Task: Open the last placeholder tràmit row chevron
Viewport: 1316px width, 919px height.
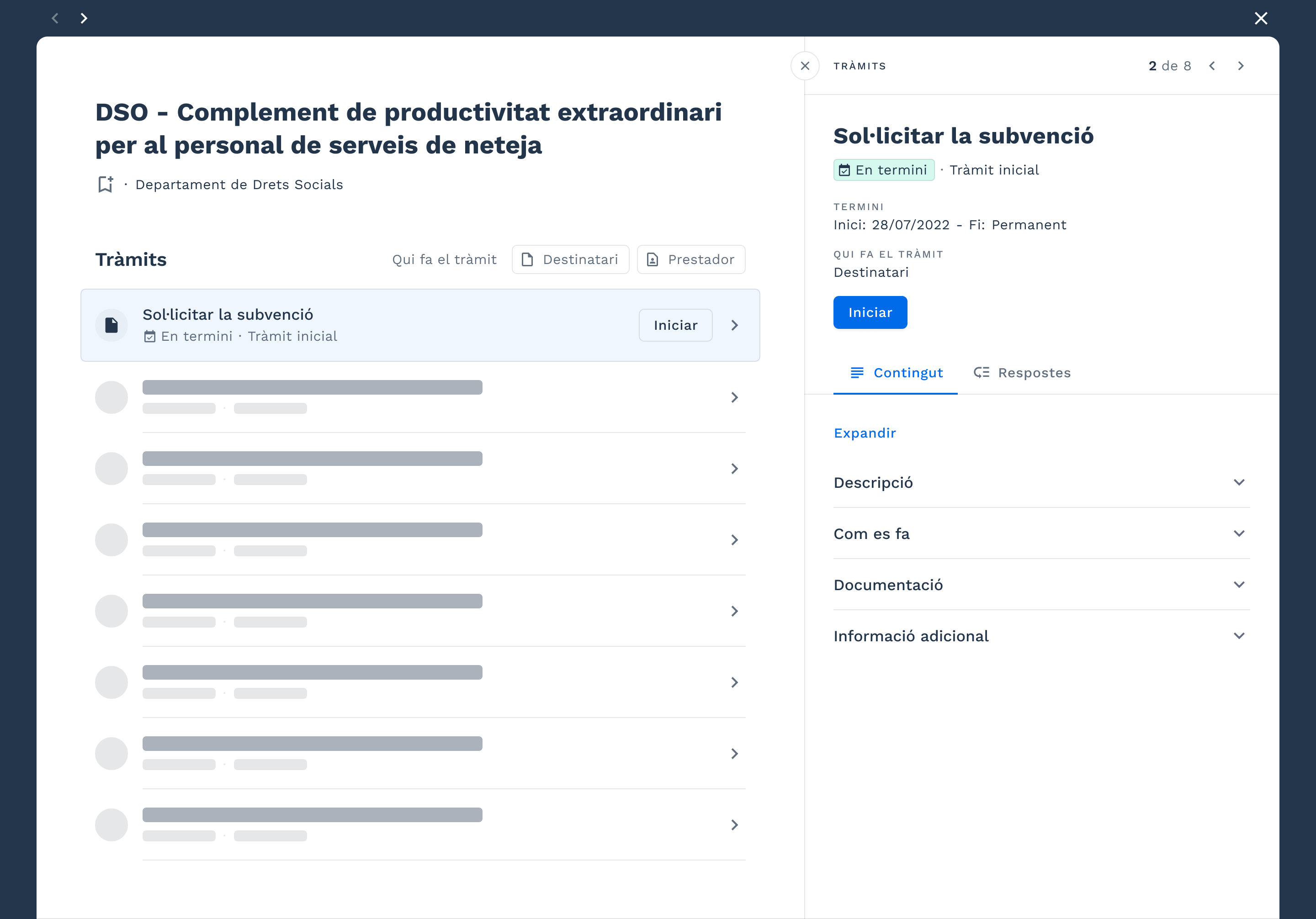Action: tap(735, 824)
